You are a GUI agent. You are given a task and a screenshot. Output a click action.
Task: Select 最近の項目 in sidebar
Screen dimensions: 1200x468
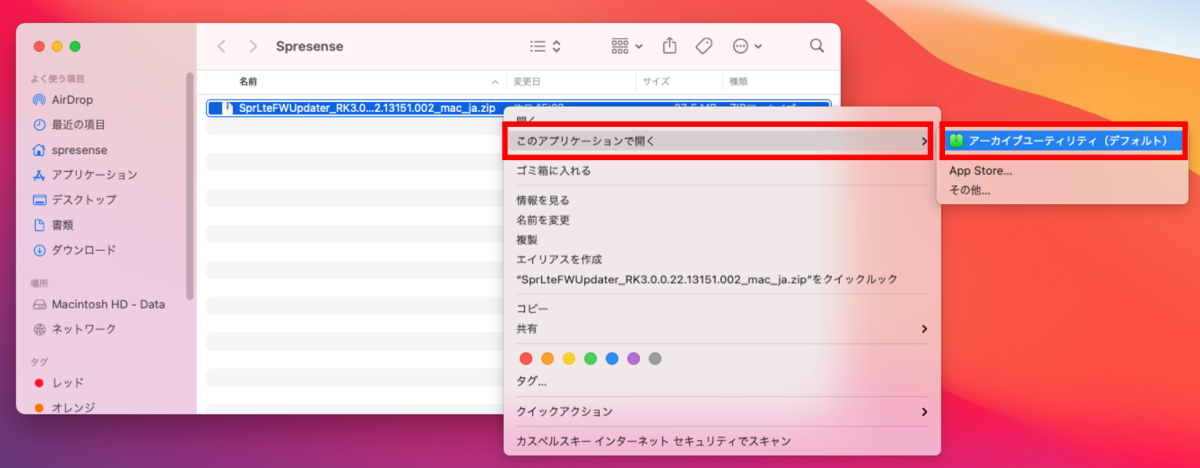(78, 125)
